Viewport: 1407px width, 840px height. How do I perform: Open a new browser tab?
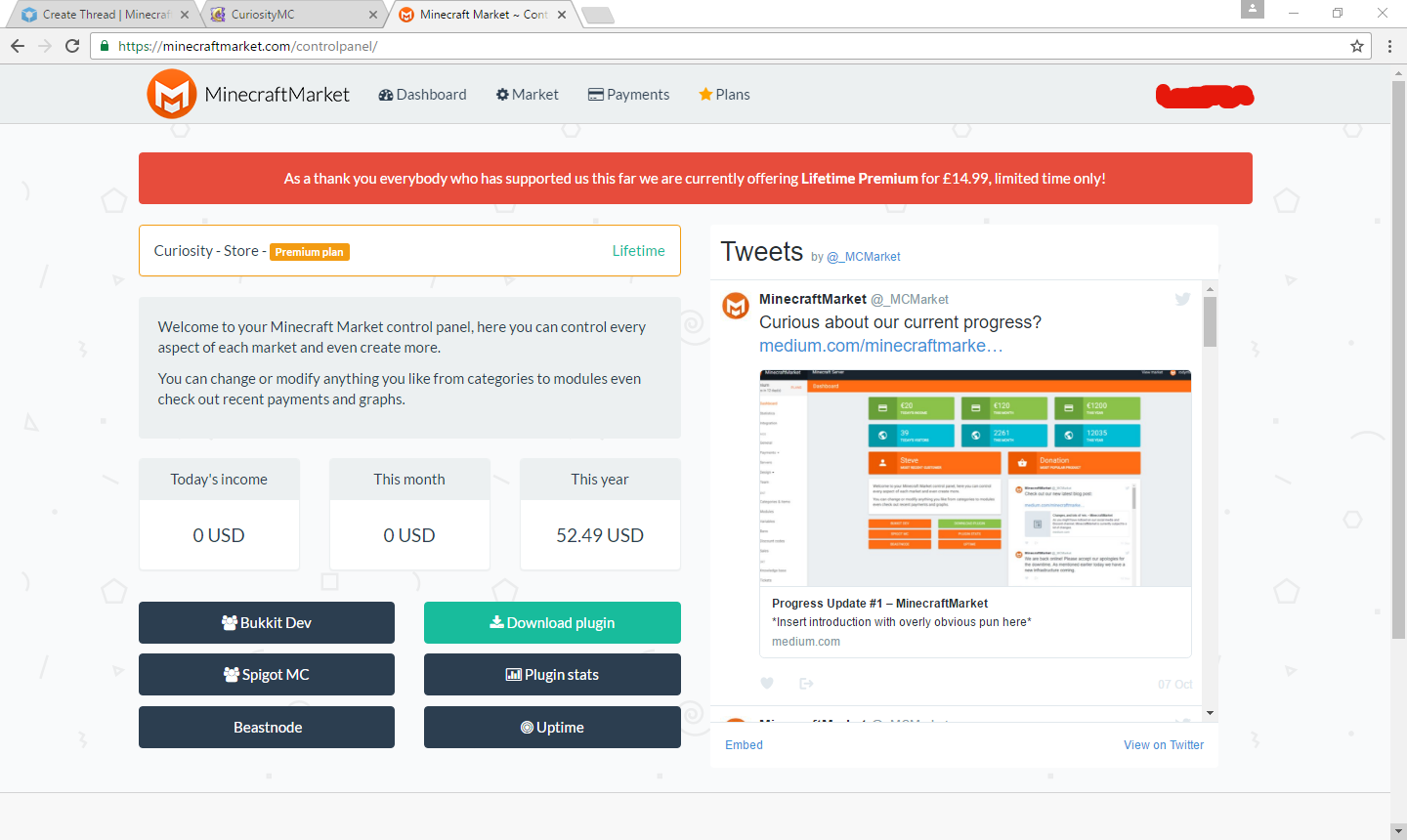point(597,15)
